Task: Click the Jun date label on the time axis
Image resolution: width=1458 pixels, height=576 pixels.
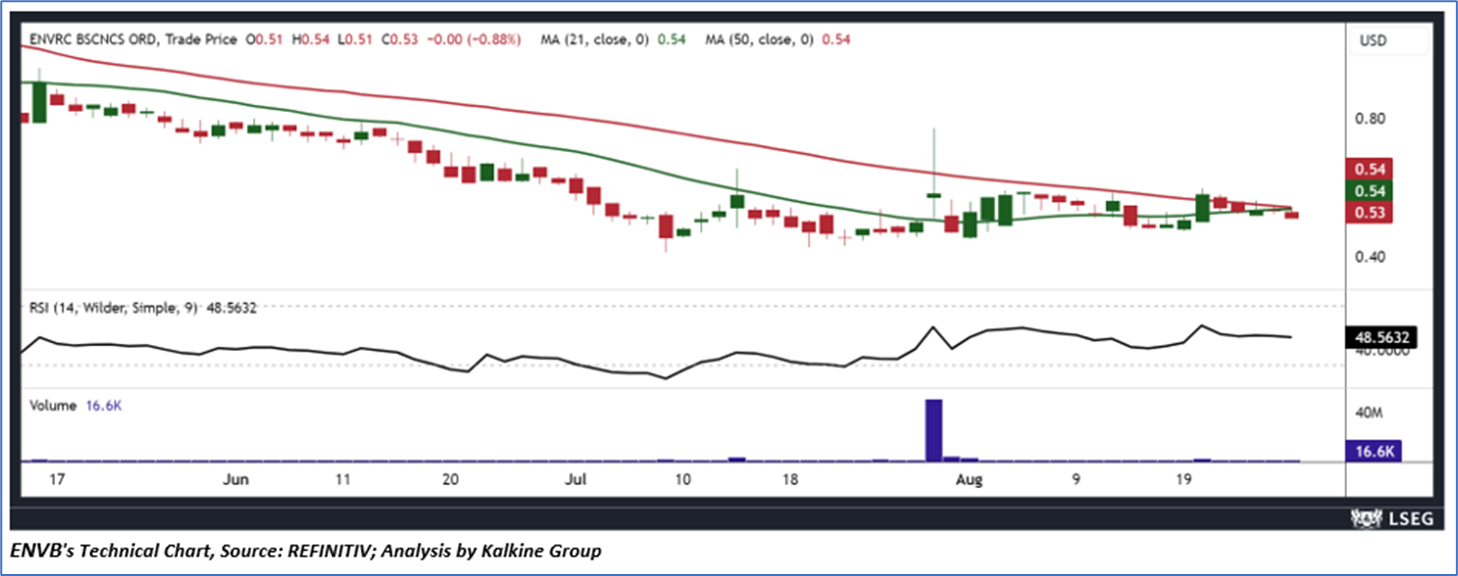Action: pos(235,480)
